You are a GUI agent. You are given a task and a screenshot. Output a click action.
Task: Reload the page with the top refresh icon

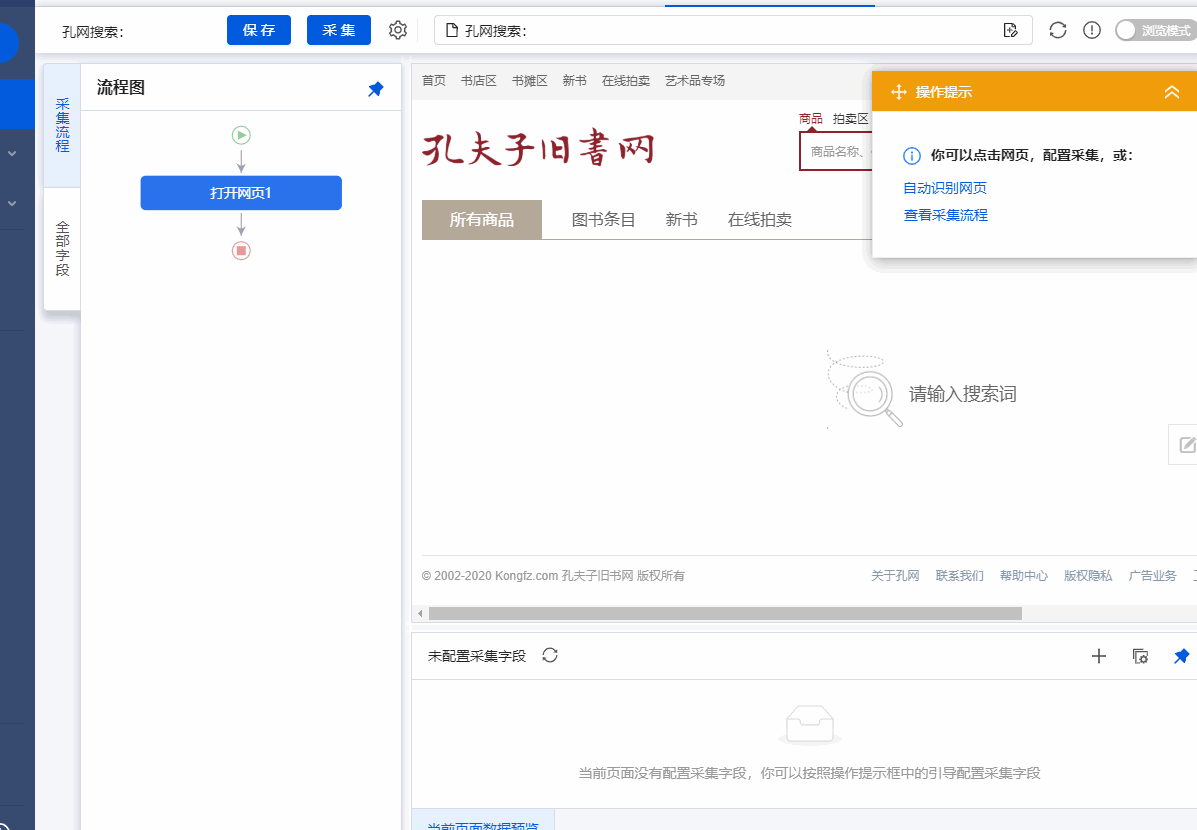[x=1057, y=31]
